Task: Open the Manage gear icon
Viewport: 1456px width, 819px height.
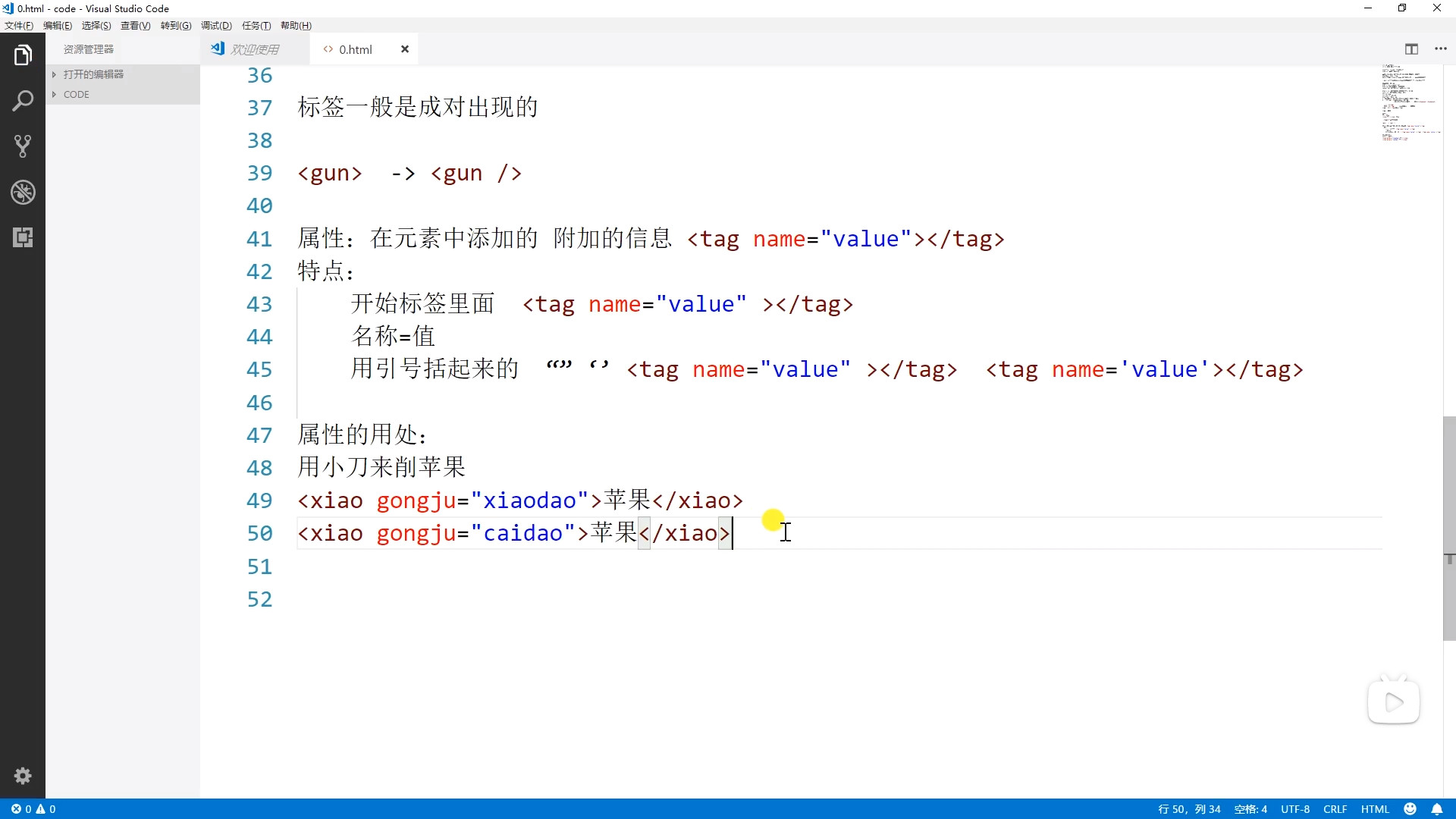Action: point(23,776)
